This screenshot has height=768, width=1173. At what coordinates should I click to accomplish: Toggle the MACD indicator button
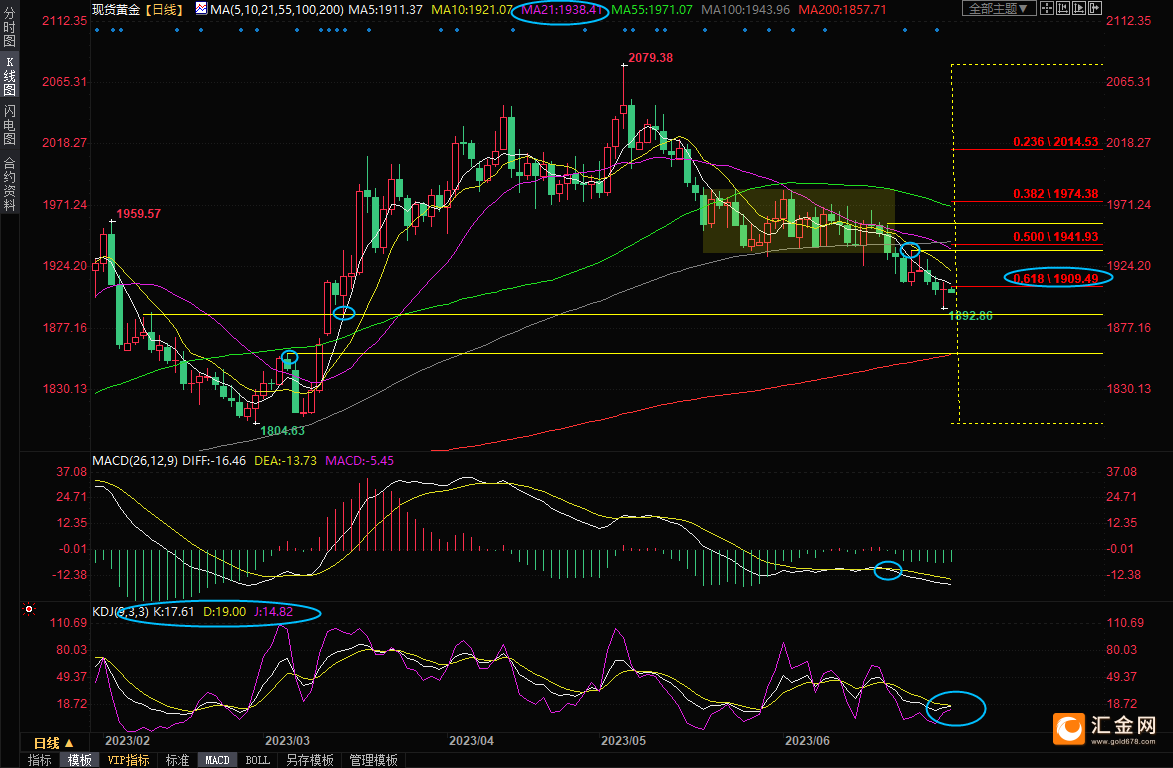[x=217, y=760]
